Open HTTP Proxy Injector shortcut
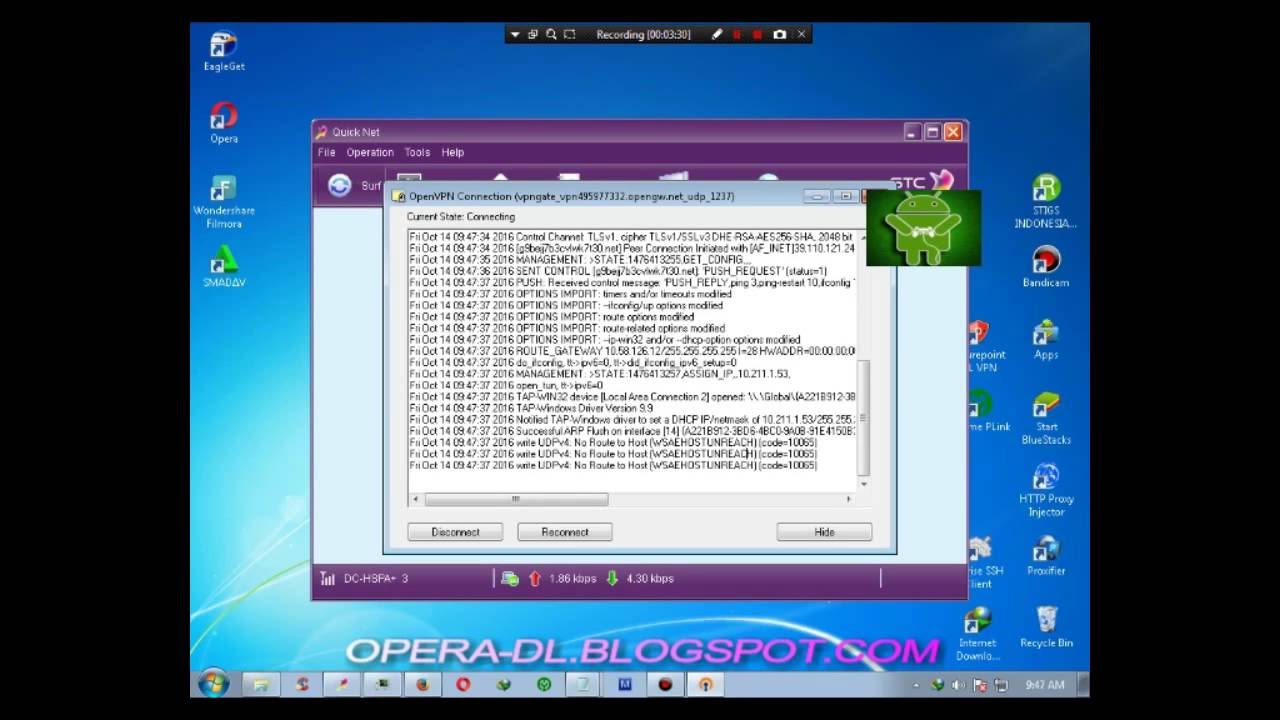Image resolution: width=1280 pixels, height=720 pixels. point(1046,490)
